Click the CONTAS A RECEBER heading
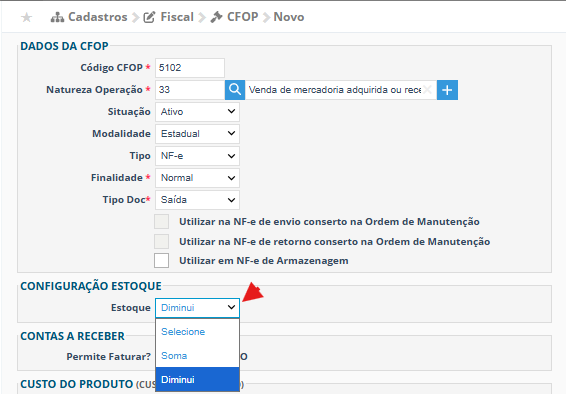 (72, 336)
